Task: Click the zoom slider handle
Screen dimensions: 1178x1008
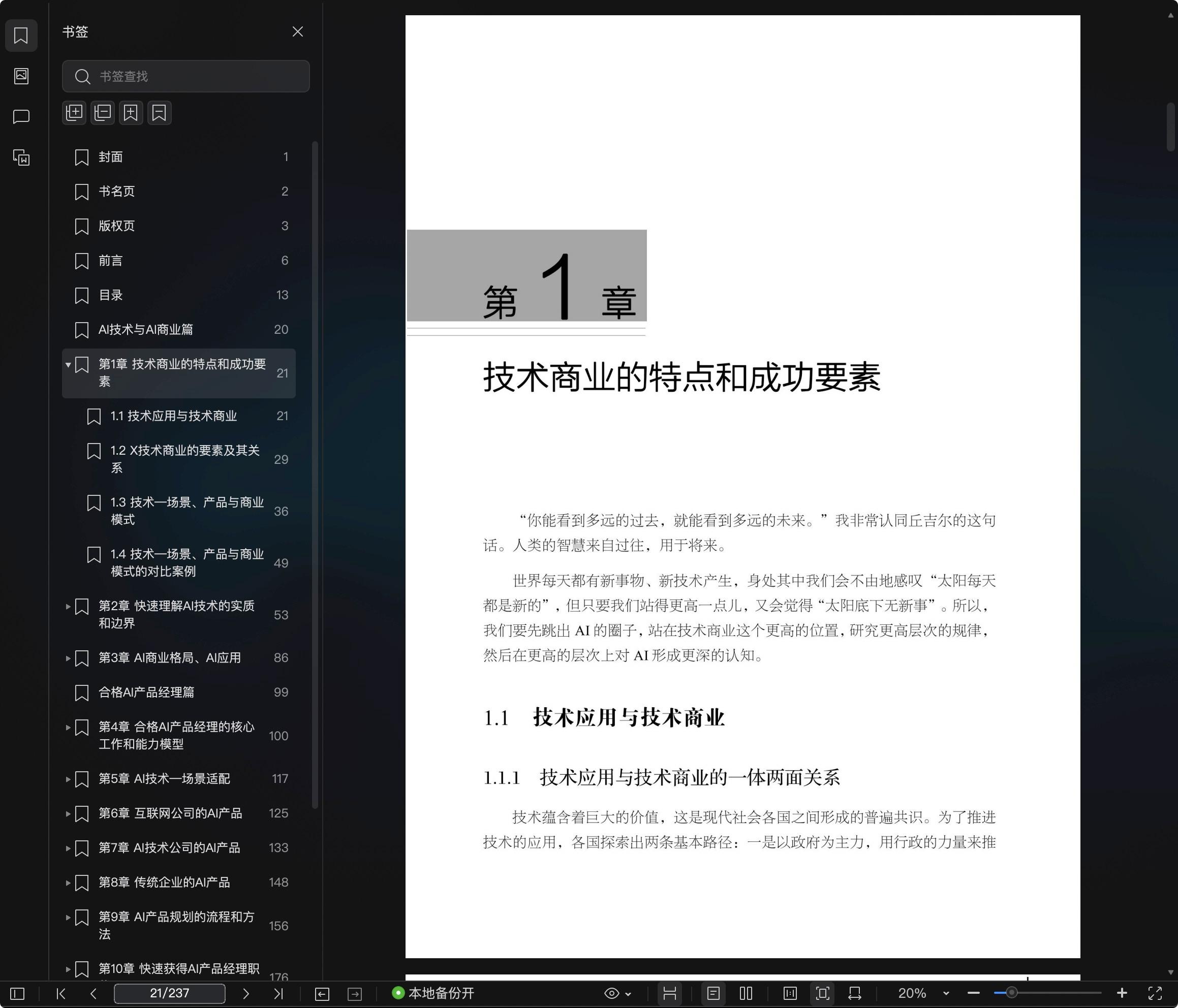Action: click(x=1011, y=993)
